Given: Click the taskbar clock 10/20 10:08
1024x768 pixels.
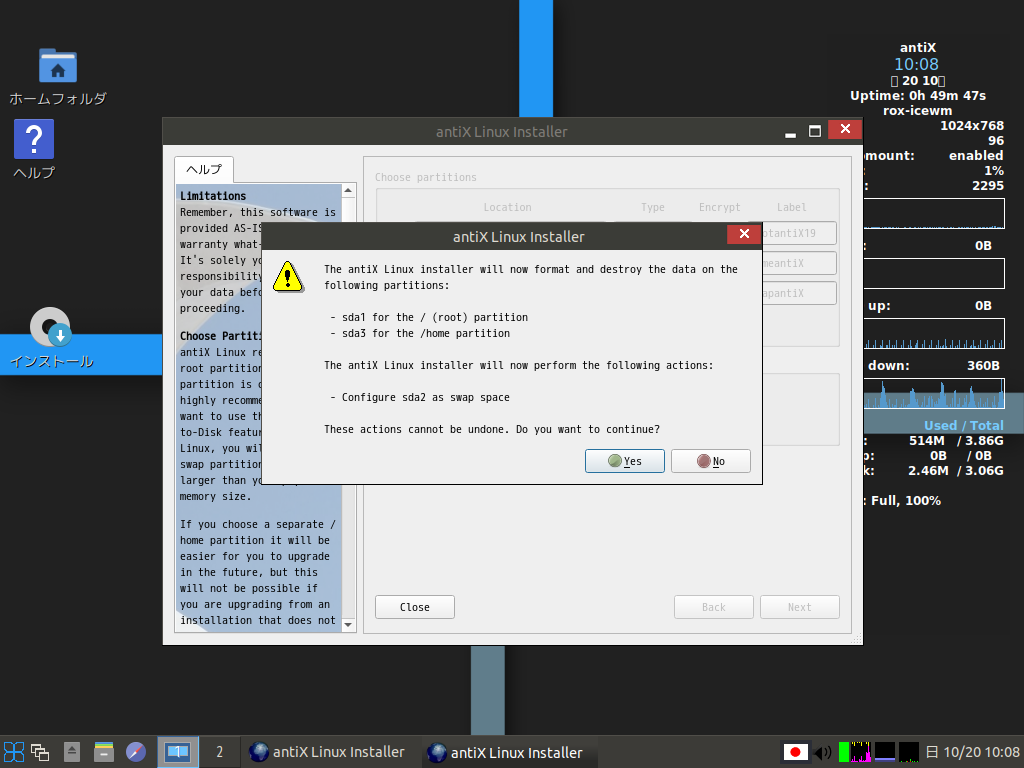Looking at the screenshot, I should tap(973, 752).
